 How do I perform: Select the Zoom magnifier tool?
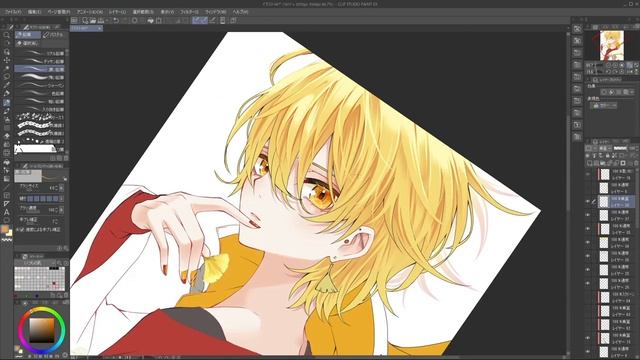tap(7, 35)
